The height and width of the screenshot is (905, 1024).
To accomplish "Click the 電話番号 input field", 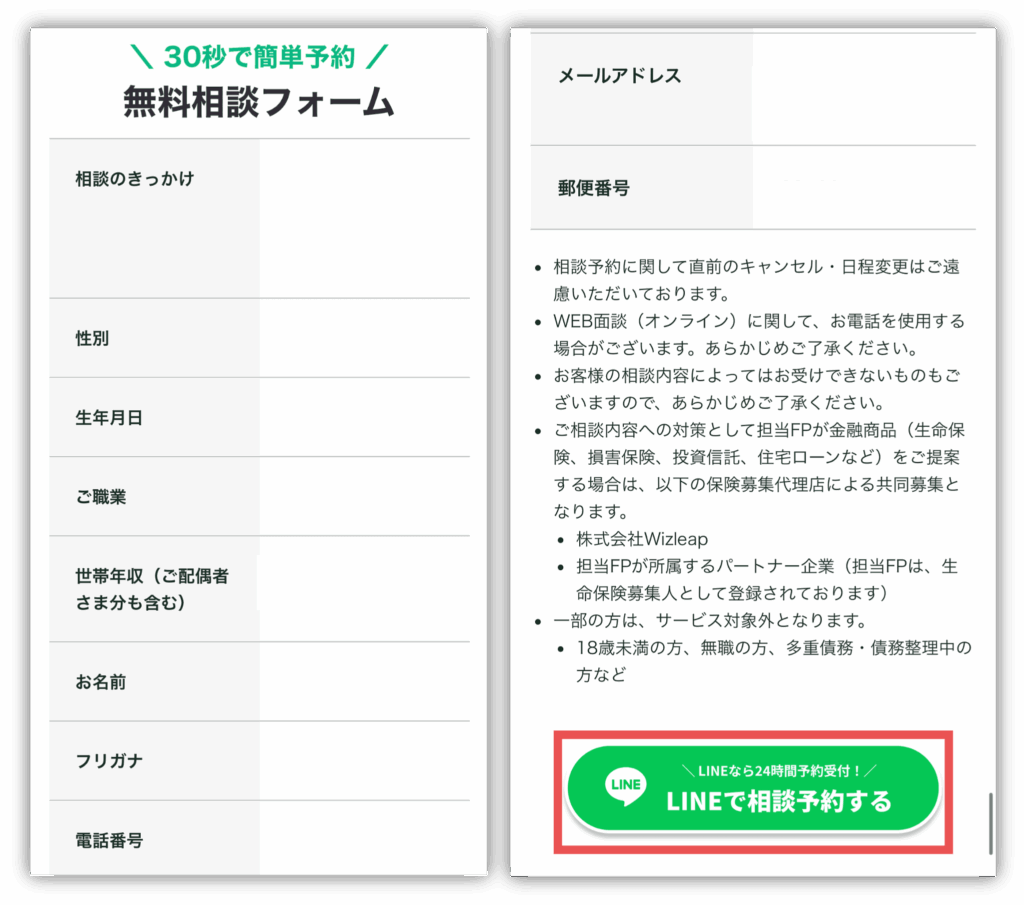I will [x=364, y=838].
